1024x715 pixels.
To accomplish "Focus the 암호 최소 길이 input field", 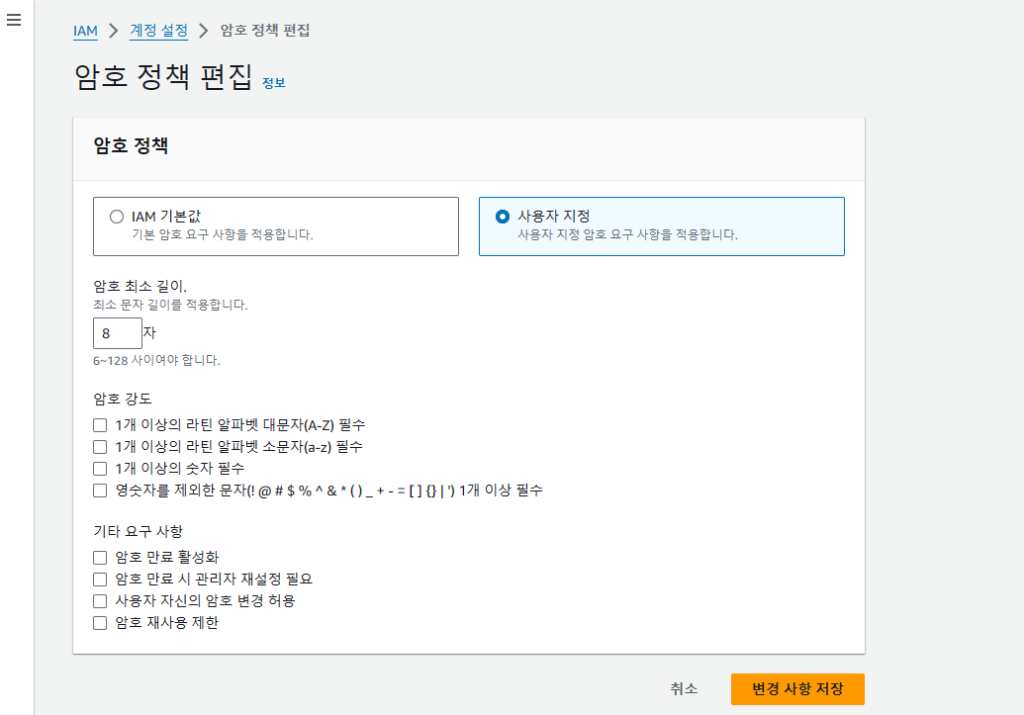I will (x=118, y=333).
